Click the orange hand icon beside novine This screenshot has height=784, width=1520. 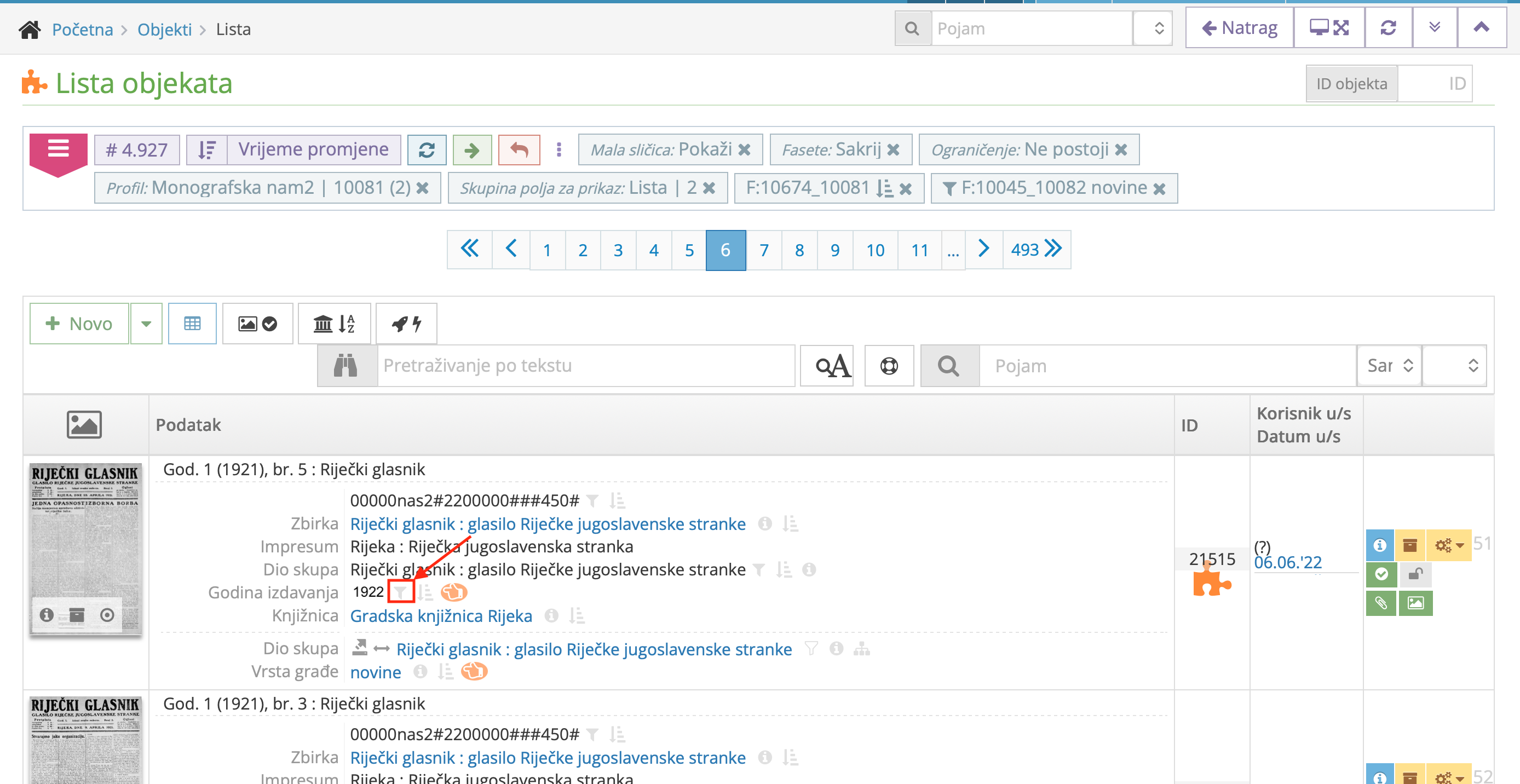[474, 671]
